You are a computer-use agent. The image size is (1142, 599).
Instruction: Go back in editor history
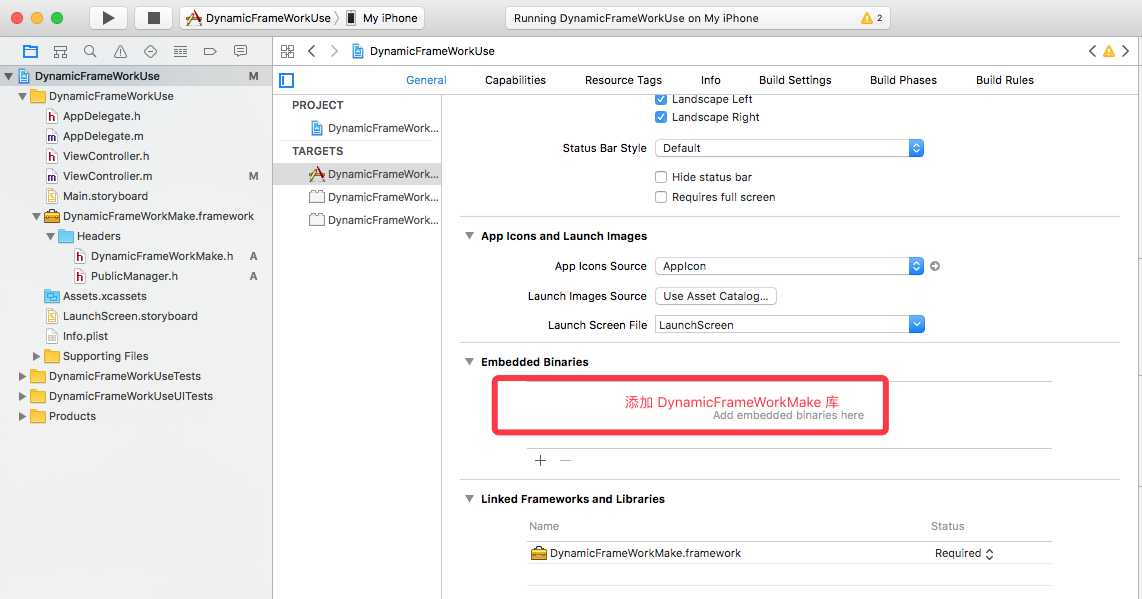tap(312, 51)
